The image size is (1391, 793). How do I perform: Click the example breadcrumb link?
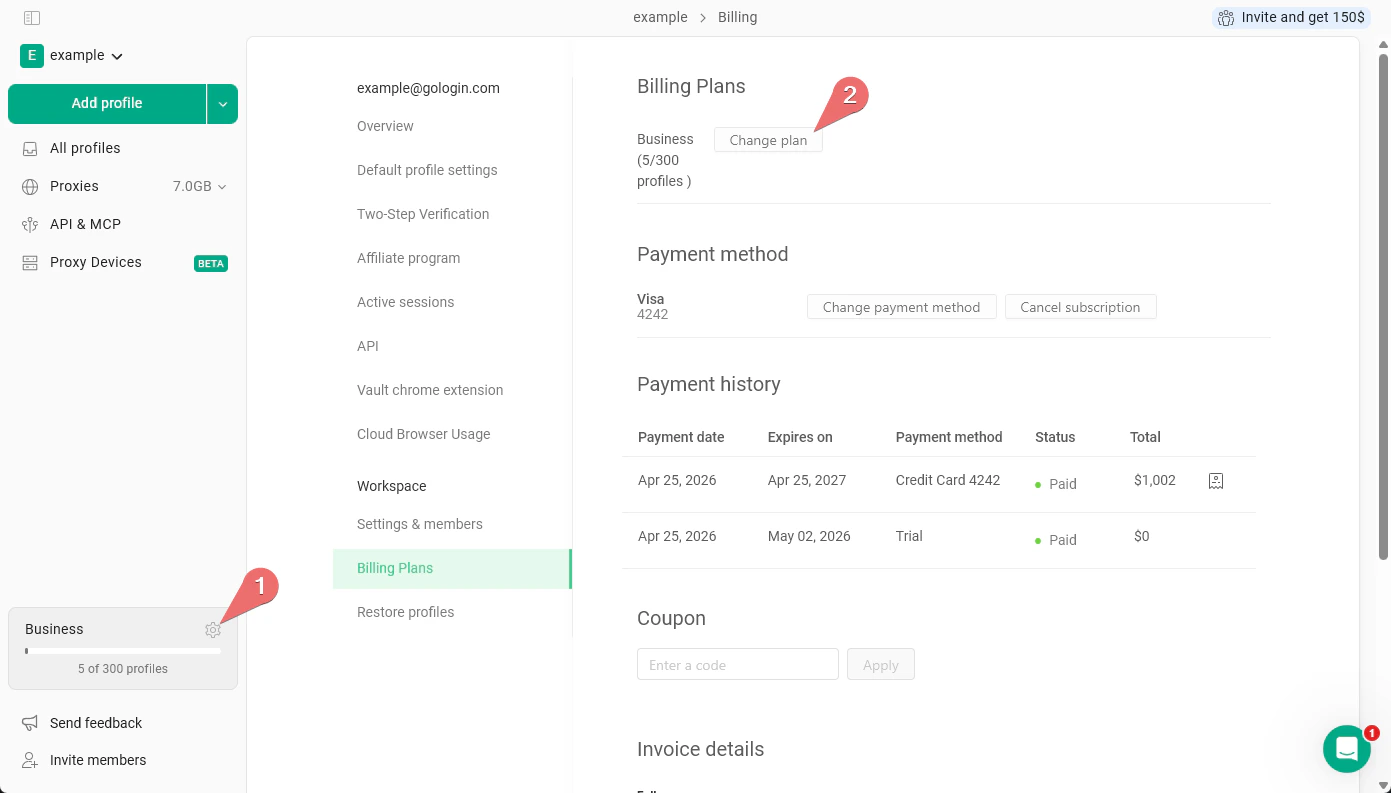[660, 17]
